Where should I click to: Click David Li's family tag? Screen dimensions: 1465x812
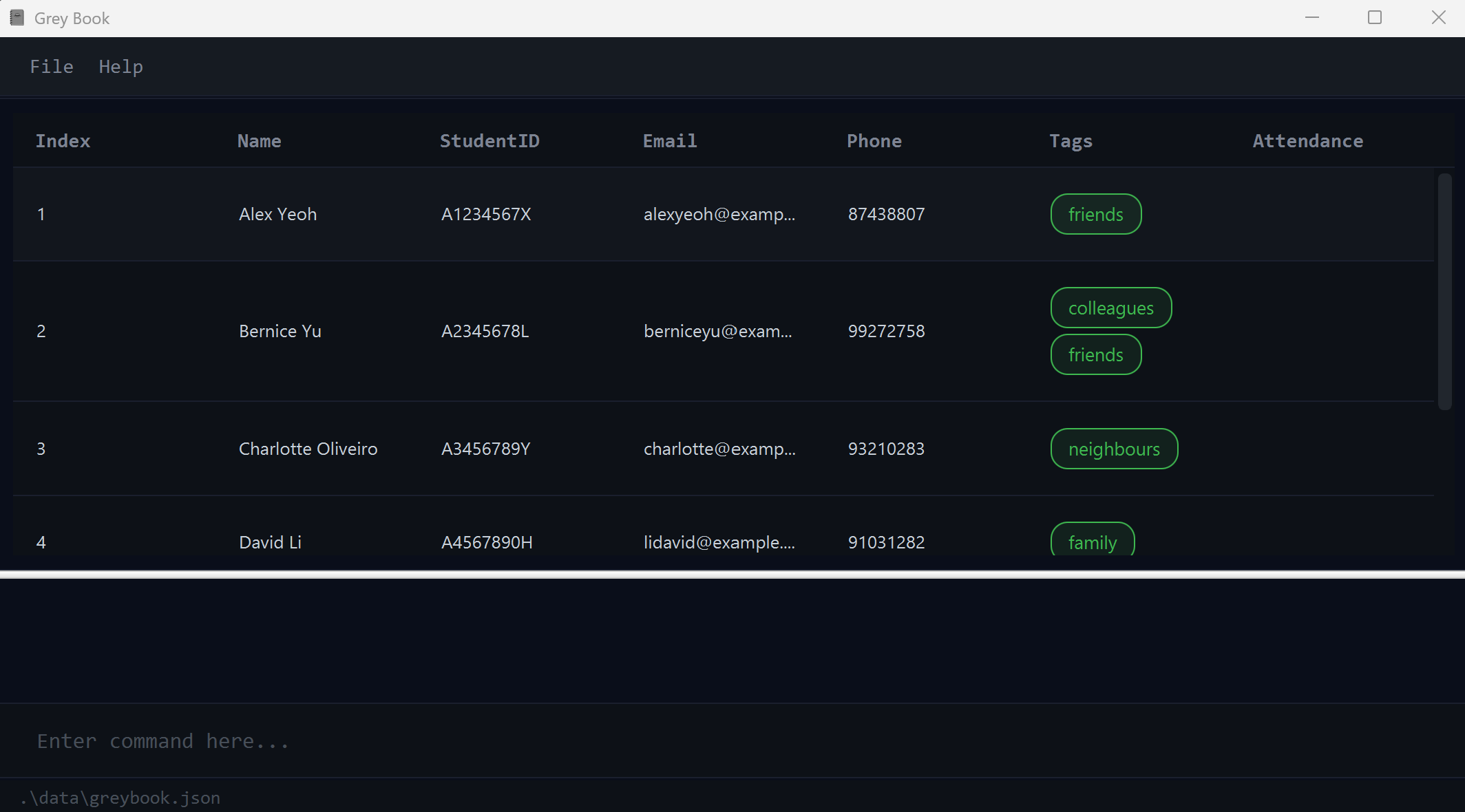coord(1092,542)
